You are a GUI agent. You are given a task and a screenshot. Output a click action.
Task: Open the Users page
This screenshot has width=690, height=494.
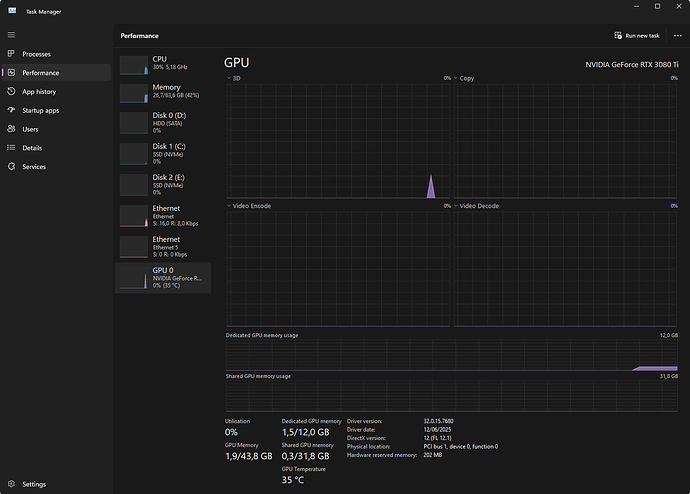tap(56, 129)
